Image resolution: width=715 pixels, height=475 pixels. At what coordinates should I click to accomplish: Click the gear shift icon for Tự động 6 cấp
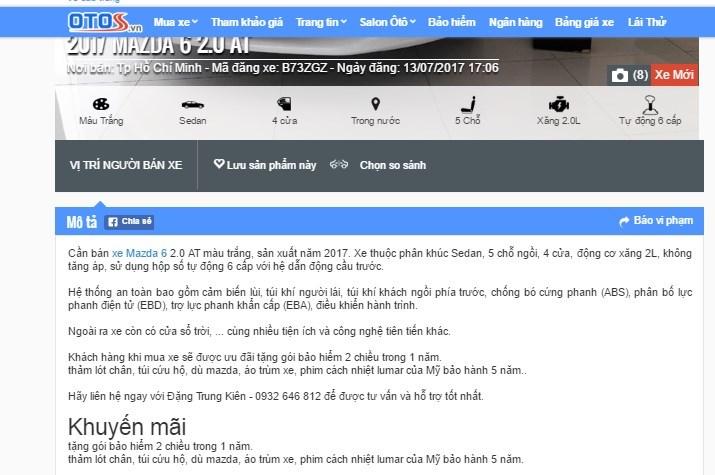[x=651, y=104]
